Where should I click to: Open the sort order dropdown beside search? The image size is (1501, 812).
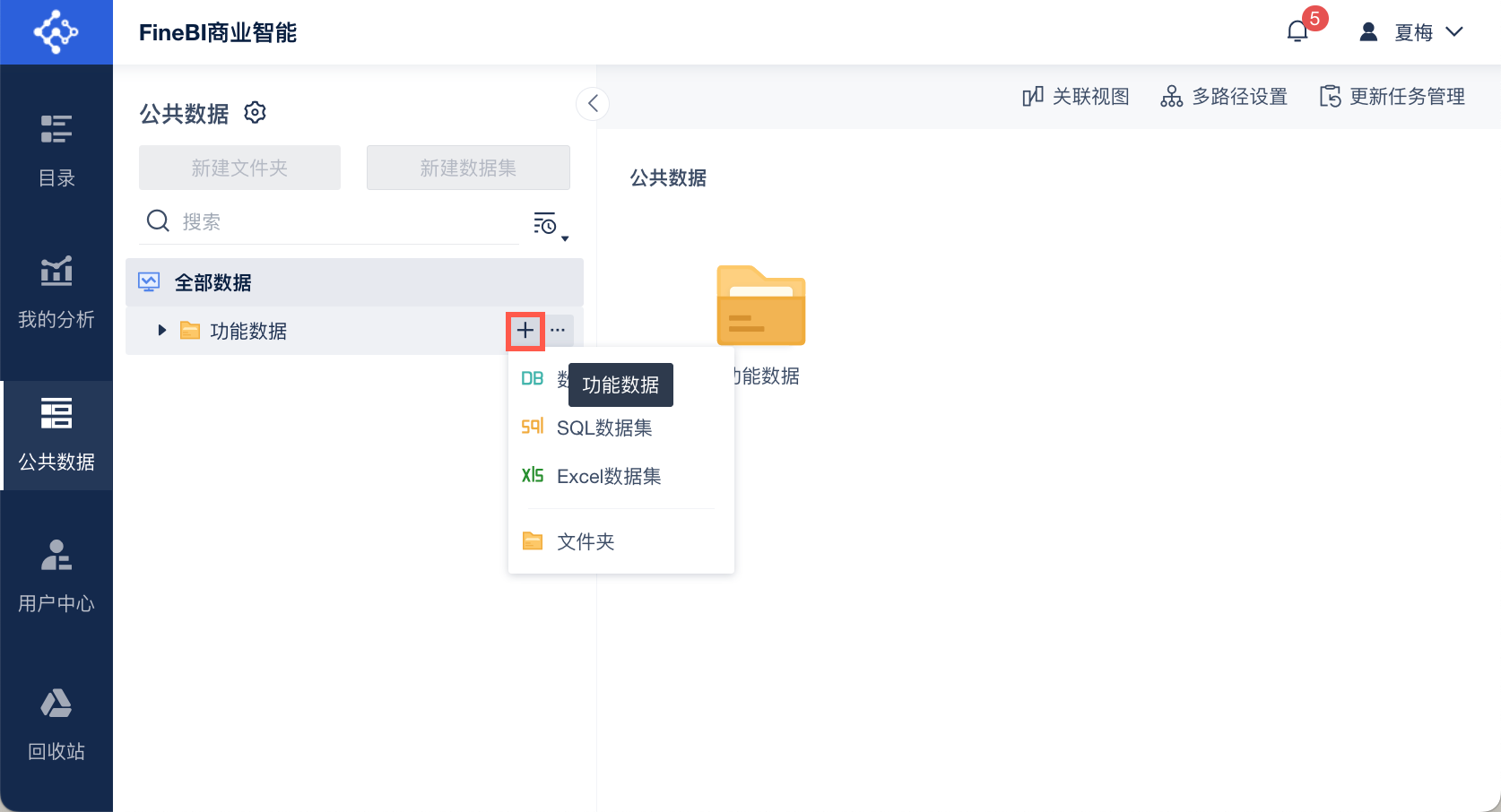pos(549,224)
